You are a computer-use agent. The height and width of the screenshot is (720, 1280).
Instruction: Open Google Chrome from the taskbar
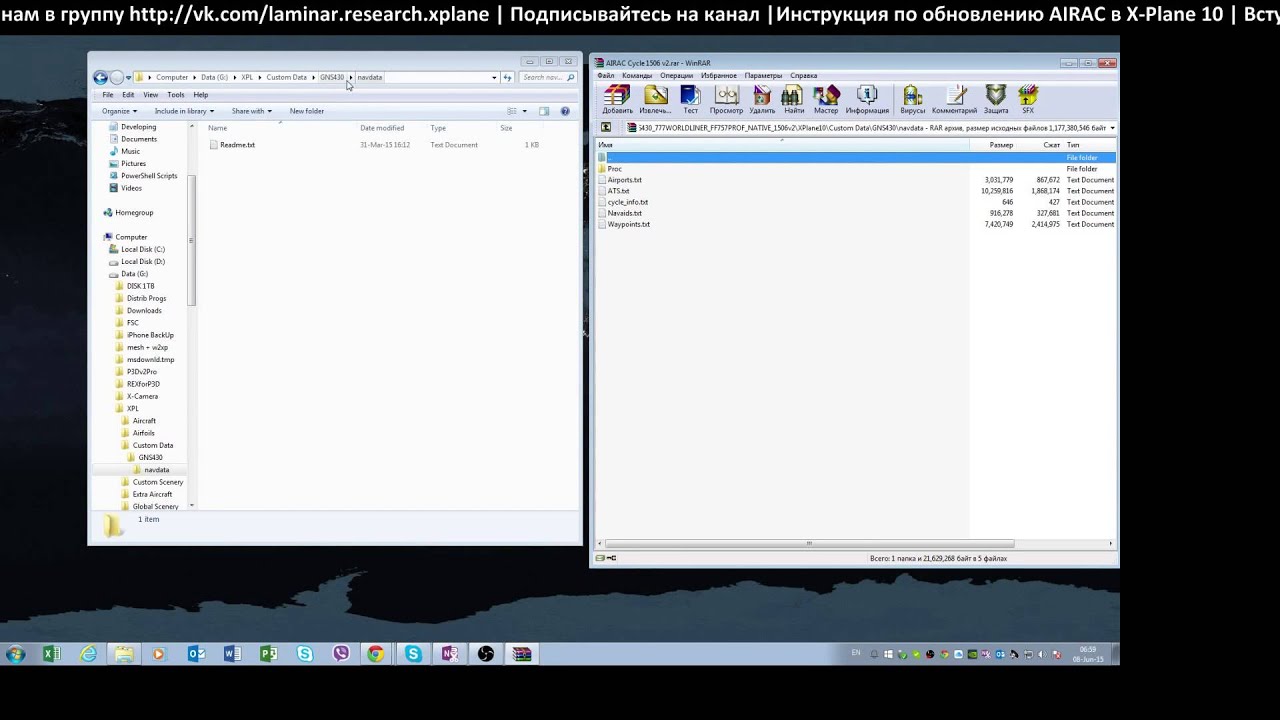point(375,654)
